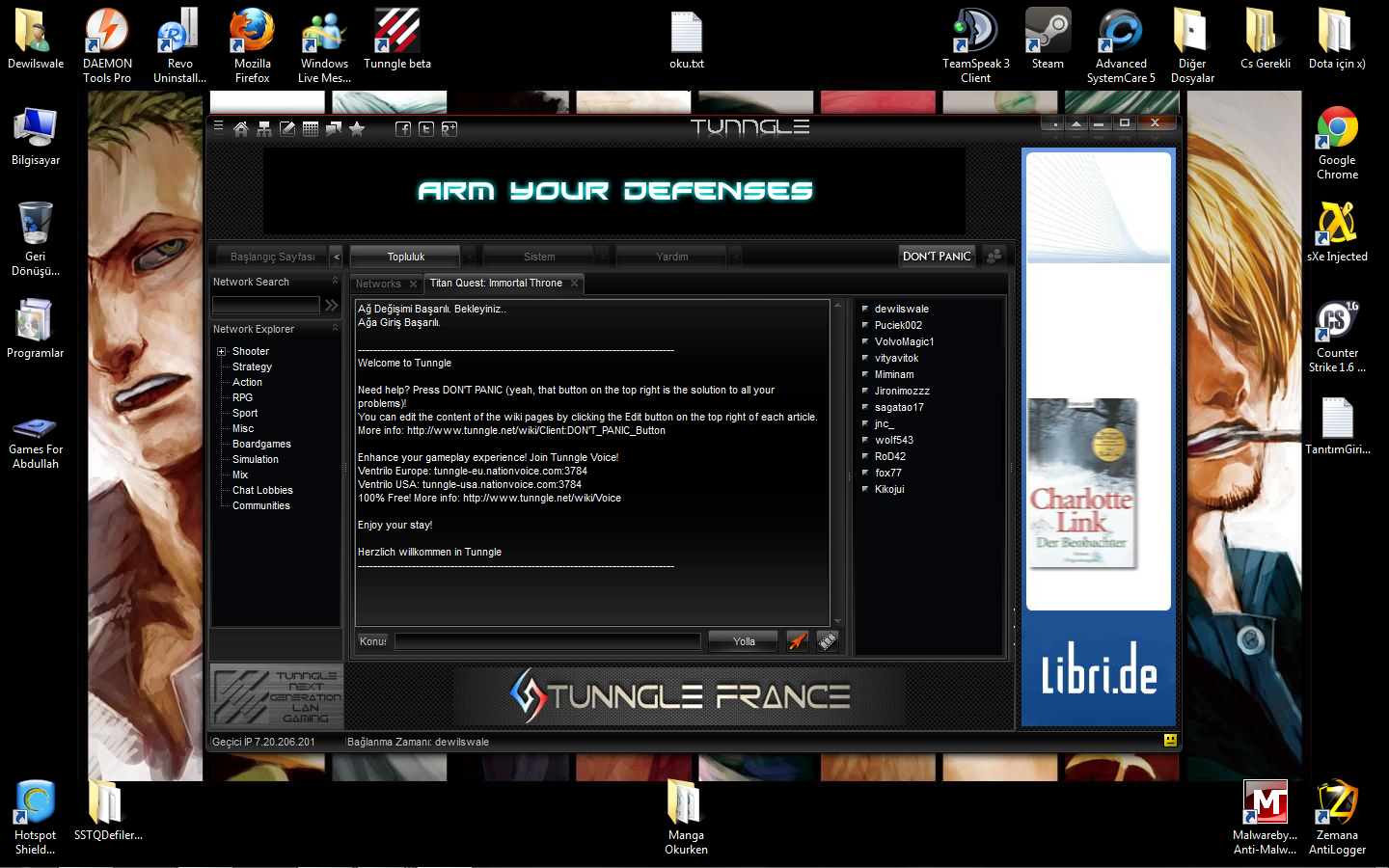Open the Hotspot Shield desktop icon

click(35, 818)
